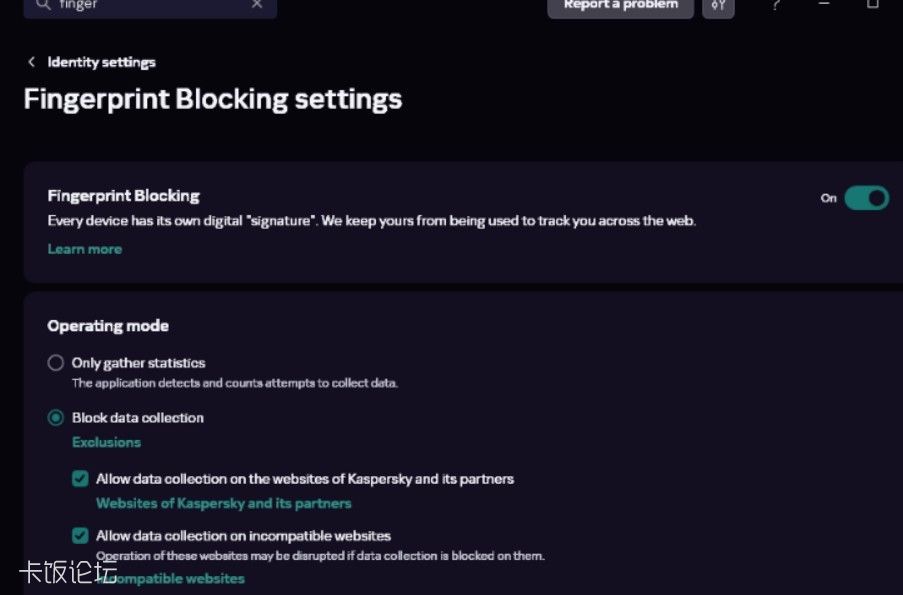Uncheck Allow data collection on incompatible websites
This screenshot has width=903, height=595.
(80, 536)
